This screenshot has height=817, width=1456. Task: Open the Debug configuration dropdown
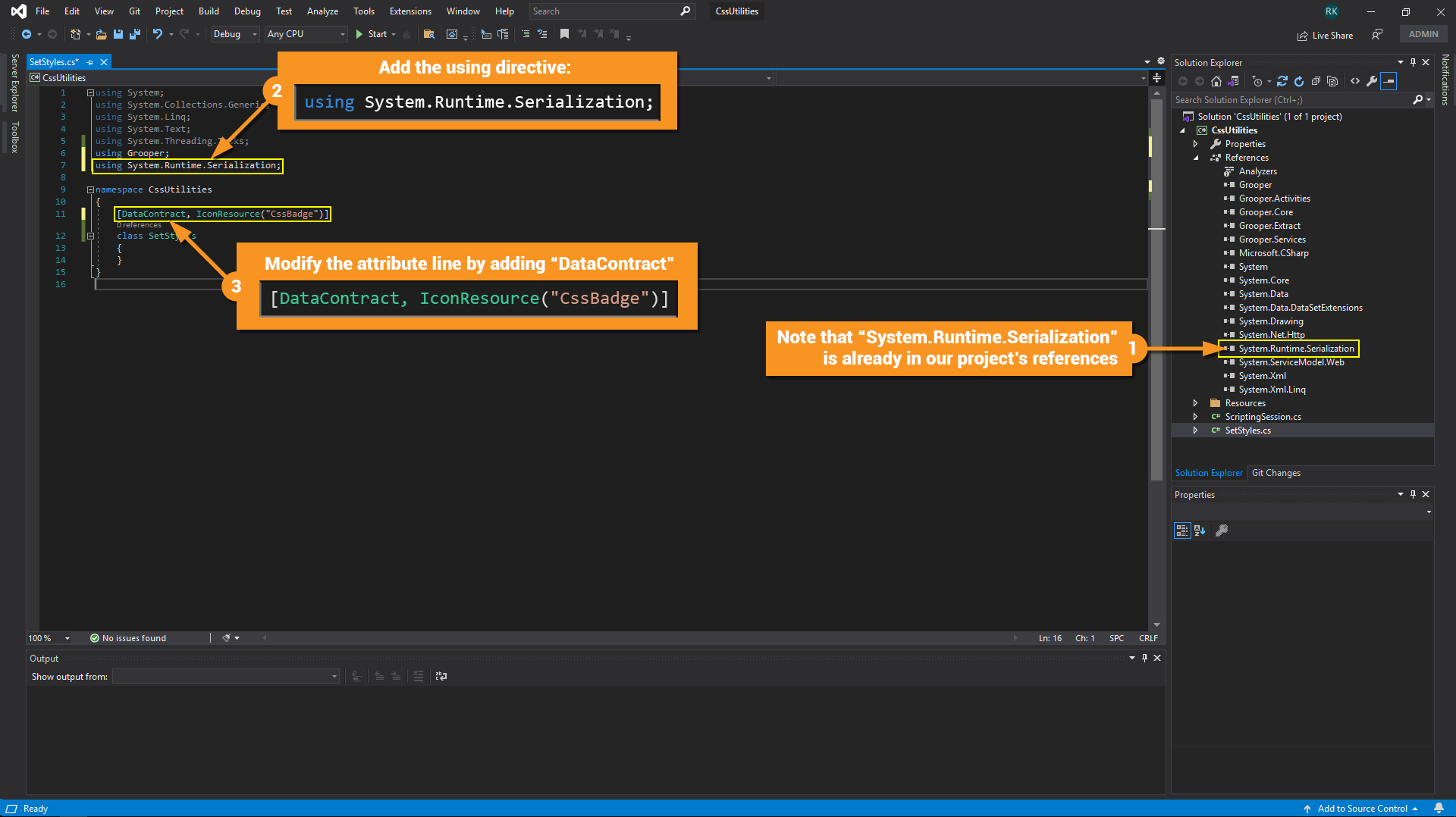click(x=235, y=34)
